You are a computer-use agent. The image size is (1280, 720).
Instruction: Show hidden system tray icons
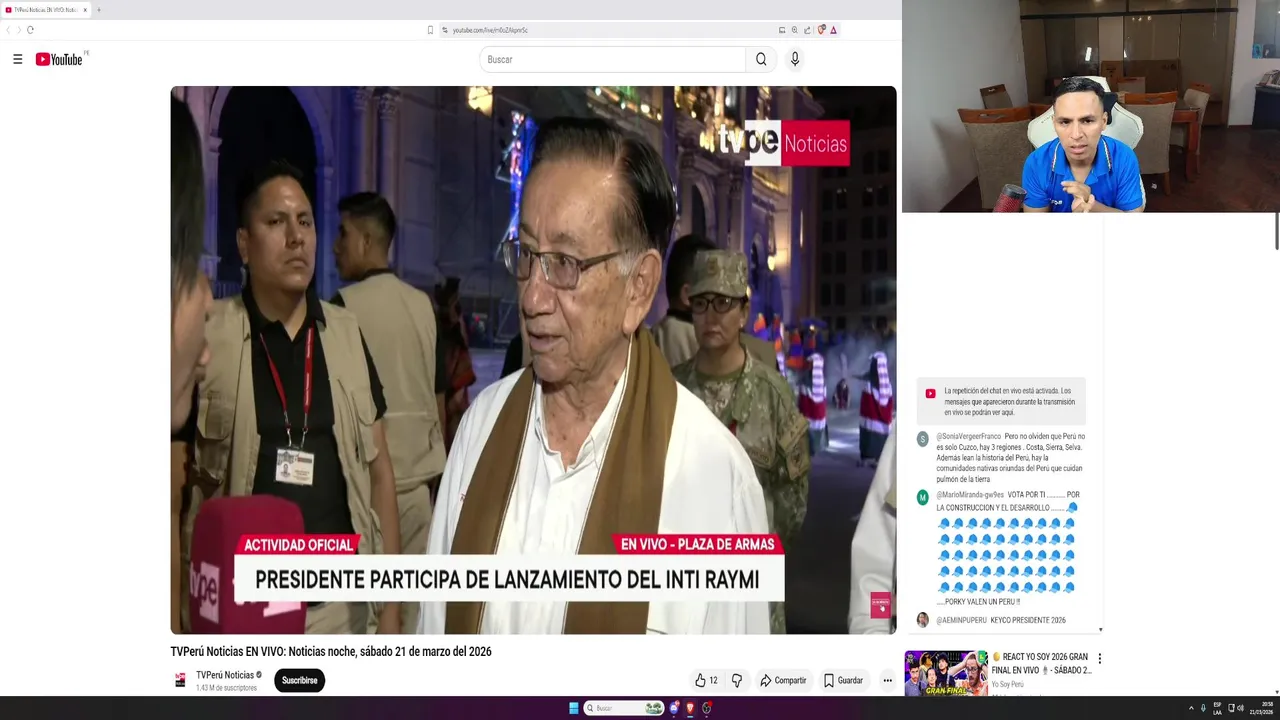click(x=1191, y=708)
